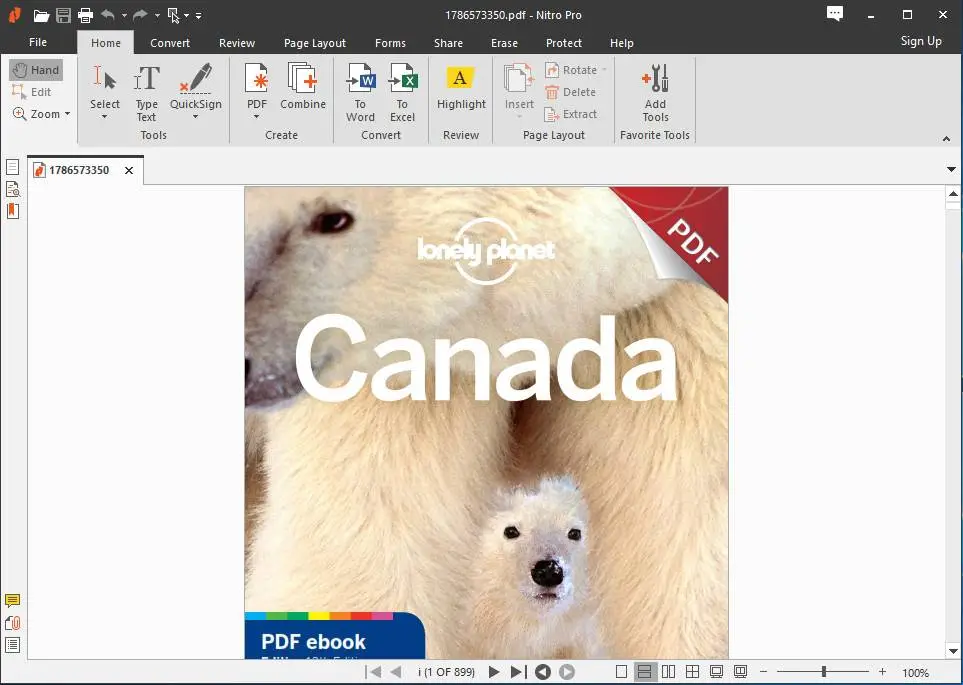Open the Comments panel in the sidebar
The width and height of the screenshot is (963, 685).
pos(13,600)
